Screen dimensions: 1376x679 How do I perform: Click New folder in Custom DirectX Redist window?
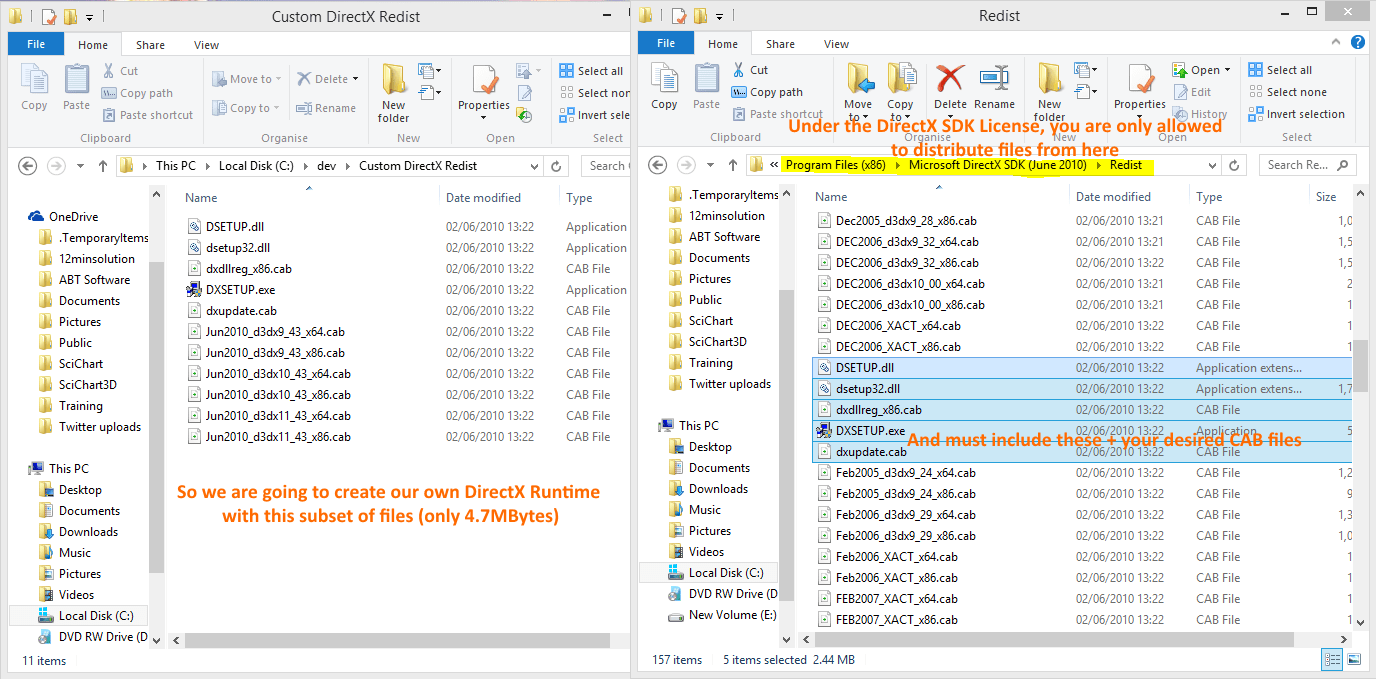click(393, 93)
